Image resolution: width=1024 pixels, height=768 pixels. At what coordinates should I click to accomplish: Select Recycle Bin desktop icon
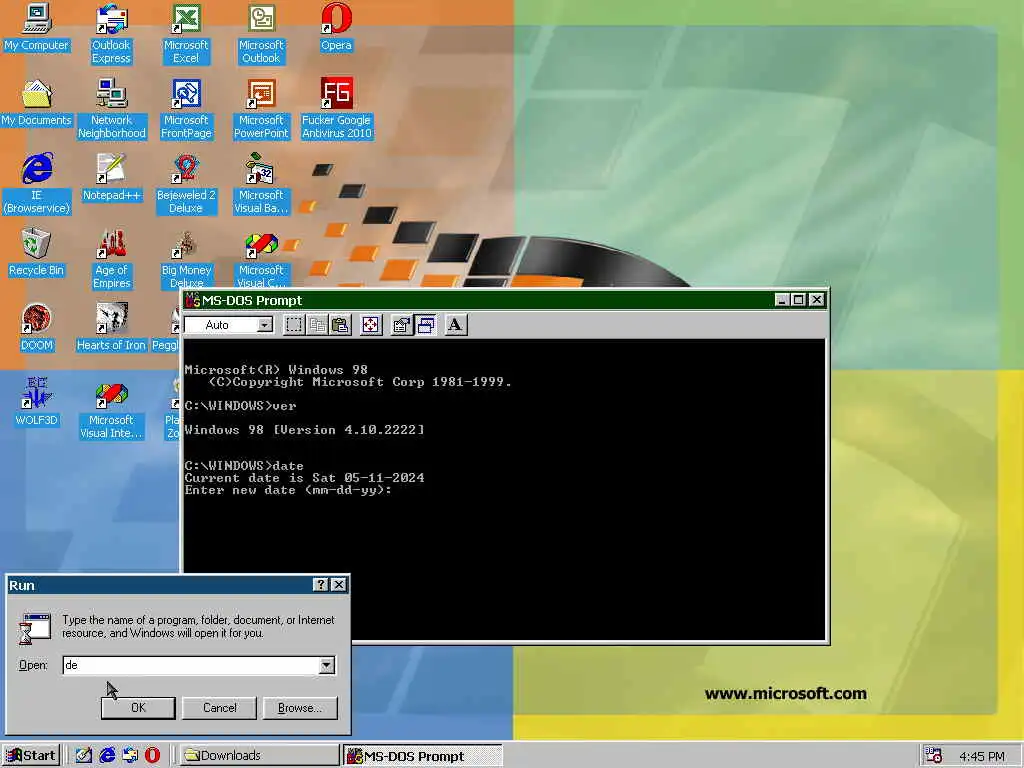tap(37, 253)
